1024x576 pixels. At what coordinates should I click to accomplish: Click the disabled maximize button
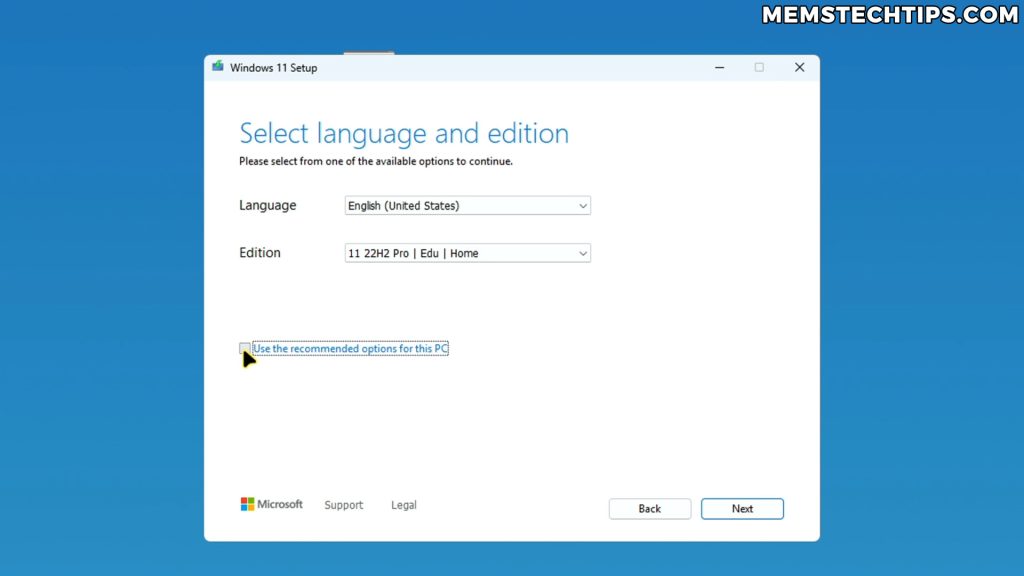[x=759, y=67]
